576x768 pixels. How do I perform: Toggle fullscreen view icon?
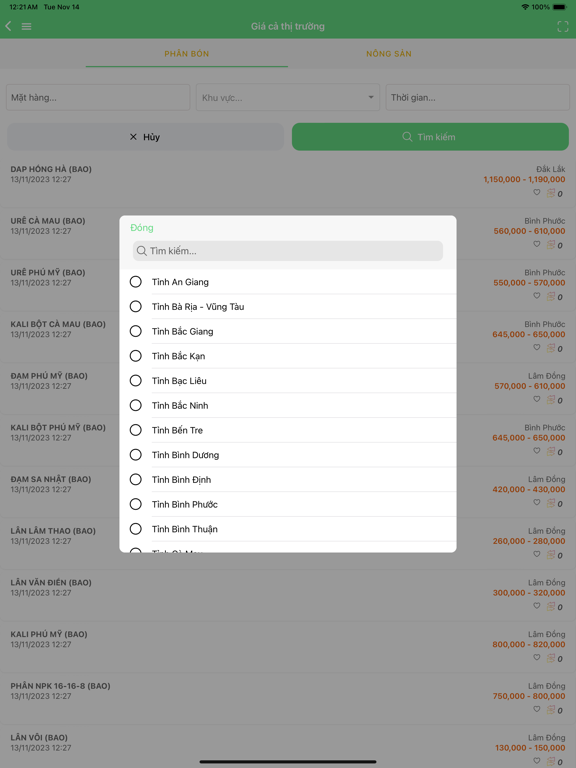point(563,26)
